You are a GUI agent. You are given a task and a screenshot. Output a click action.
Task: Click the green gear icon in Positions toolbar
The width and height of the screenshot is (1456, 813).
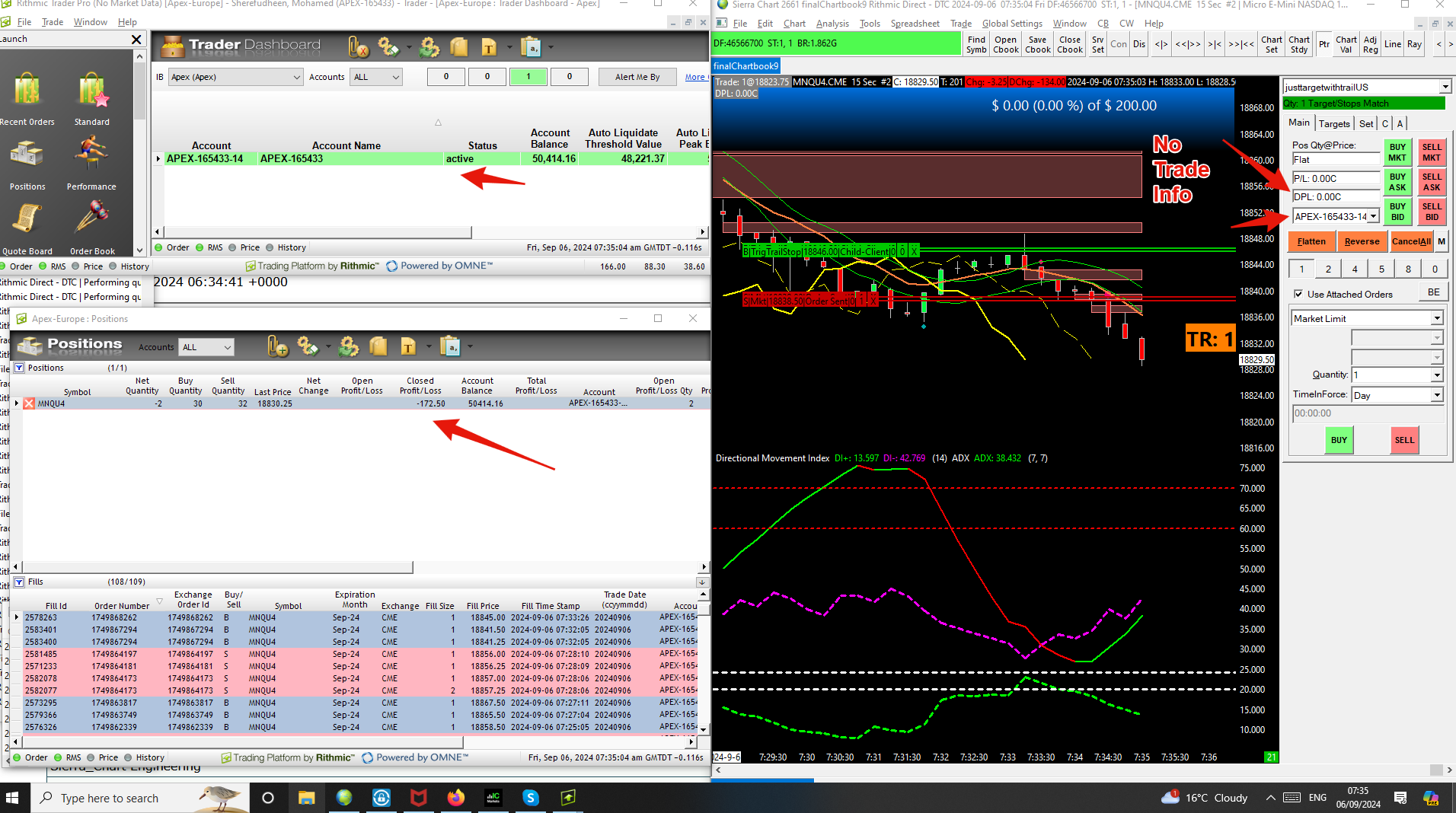(x=349, y=347)
